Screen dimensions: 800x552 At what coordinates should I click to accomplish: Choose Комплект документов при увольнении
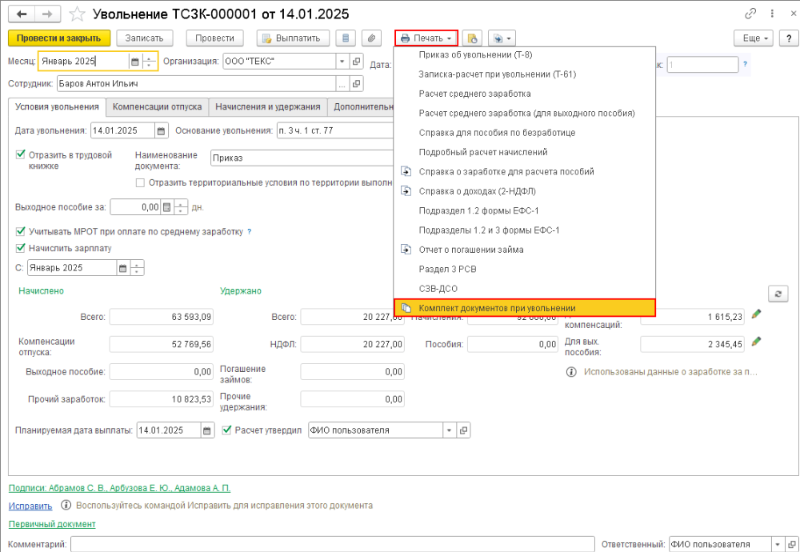point(524,308)
